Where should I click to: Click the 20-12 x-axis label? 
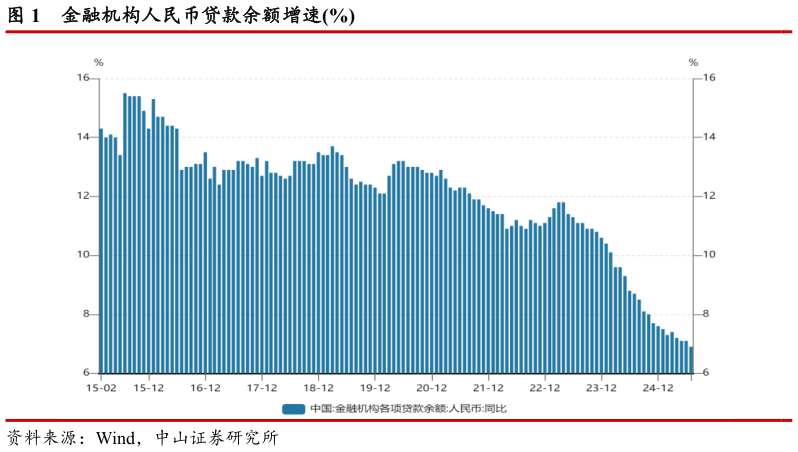431,387
